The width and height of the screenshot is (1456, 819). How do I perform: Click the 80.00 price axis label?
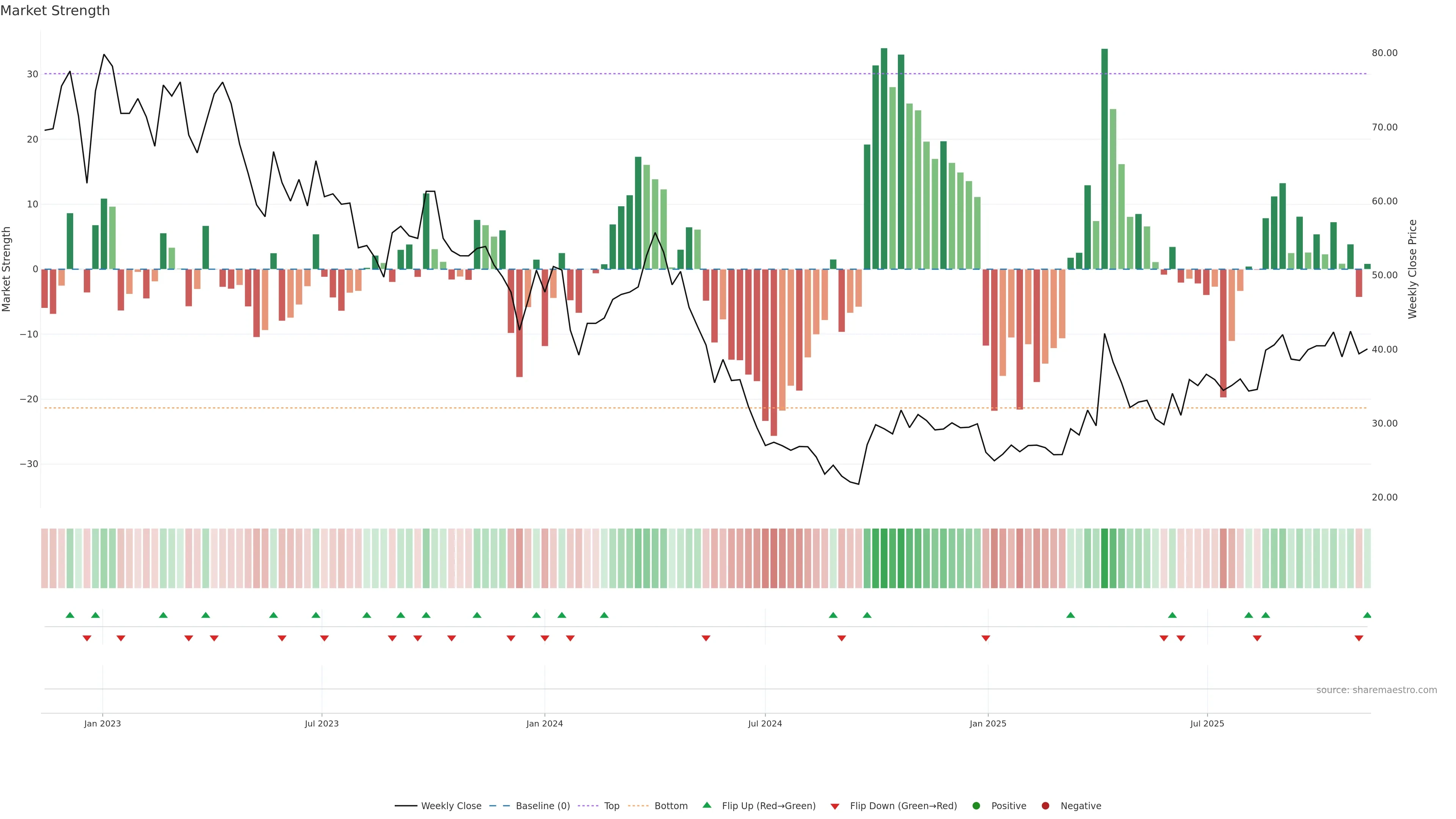point(1384,53)
